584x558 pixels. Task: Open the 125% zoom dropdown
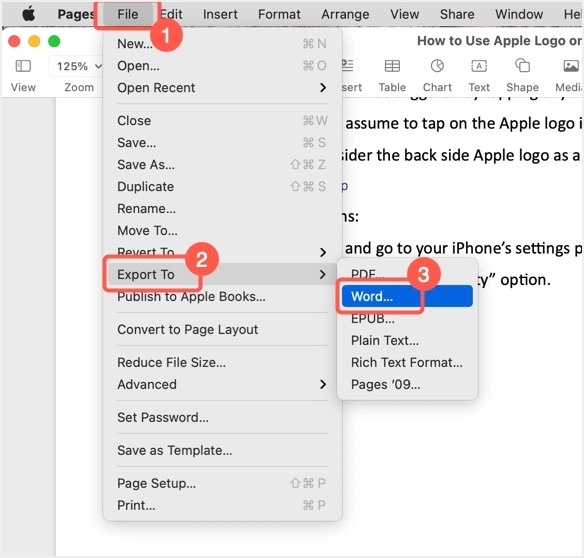[77, 66]
